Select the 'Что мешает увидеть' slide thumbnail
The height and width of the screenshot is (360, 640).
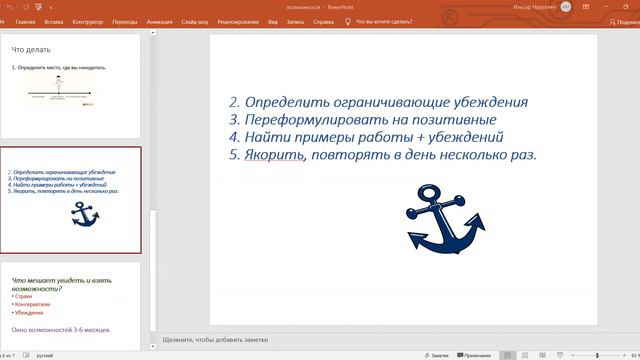coord(71,306)
